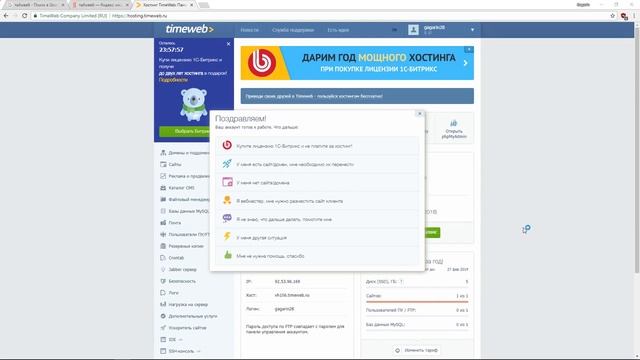Image resolution: width=640 pixels, height=360 pixels.
Task: Click the Chrome bookmark star icon
Action: tap(613, 16)
